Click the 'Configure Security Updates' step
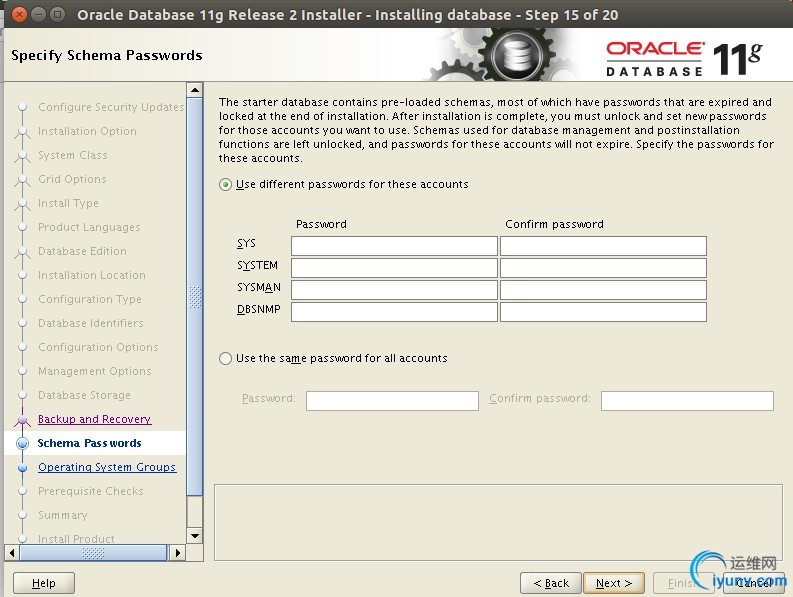Image resolution: width=793 pixels, height=597 pixels. pos(111,107)
